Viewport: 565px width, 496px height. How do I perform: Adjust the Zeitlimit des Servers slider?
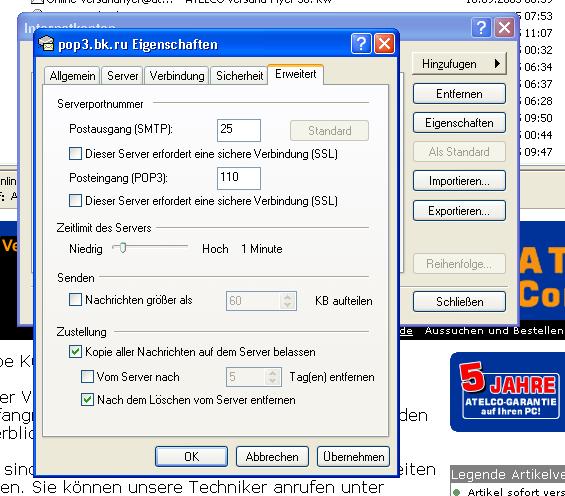coord(123,247)
